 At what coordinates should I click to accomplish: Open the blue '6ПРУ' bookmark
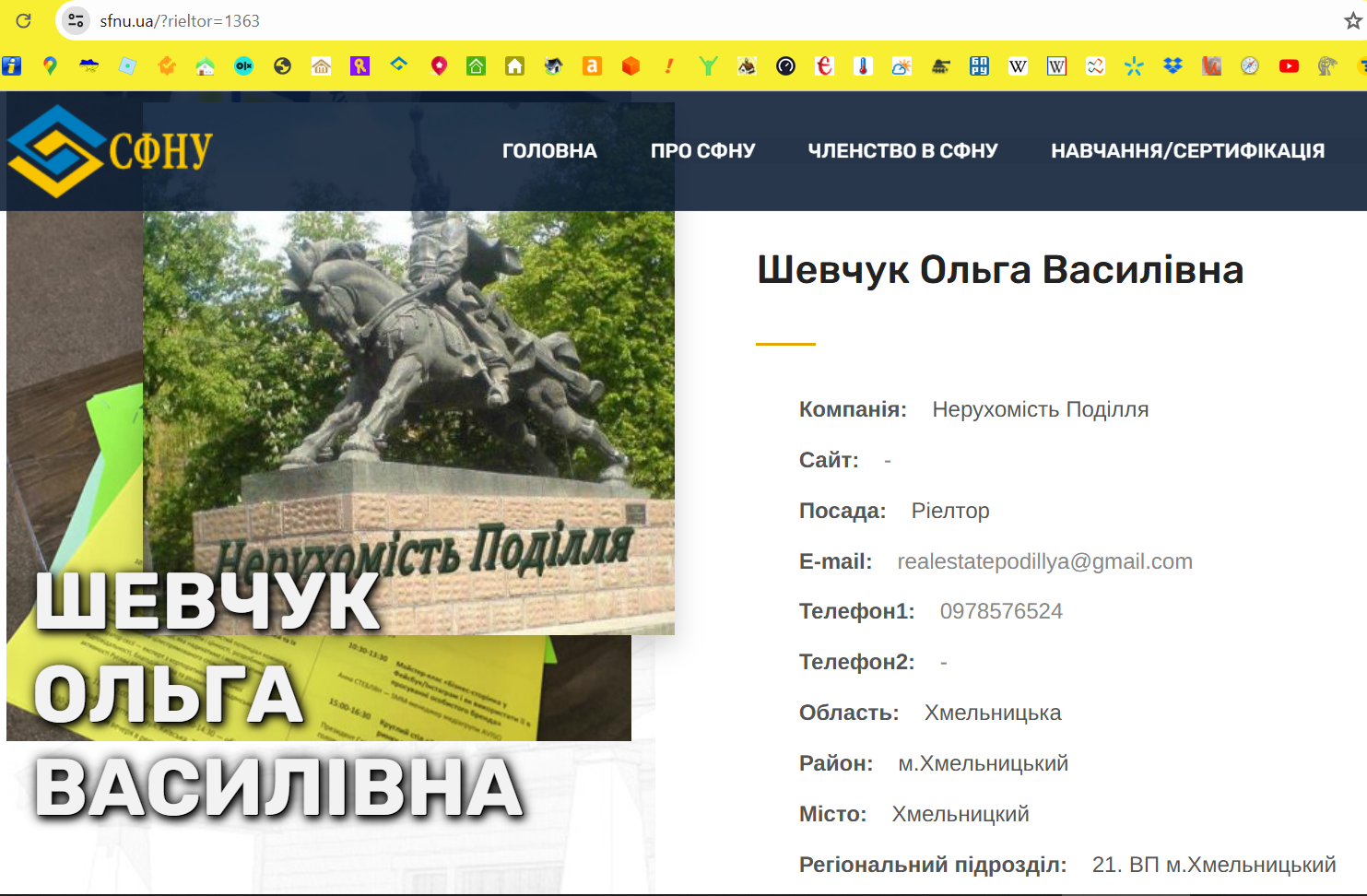(980, 65)
